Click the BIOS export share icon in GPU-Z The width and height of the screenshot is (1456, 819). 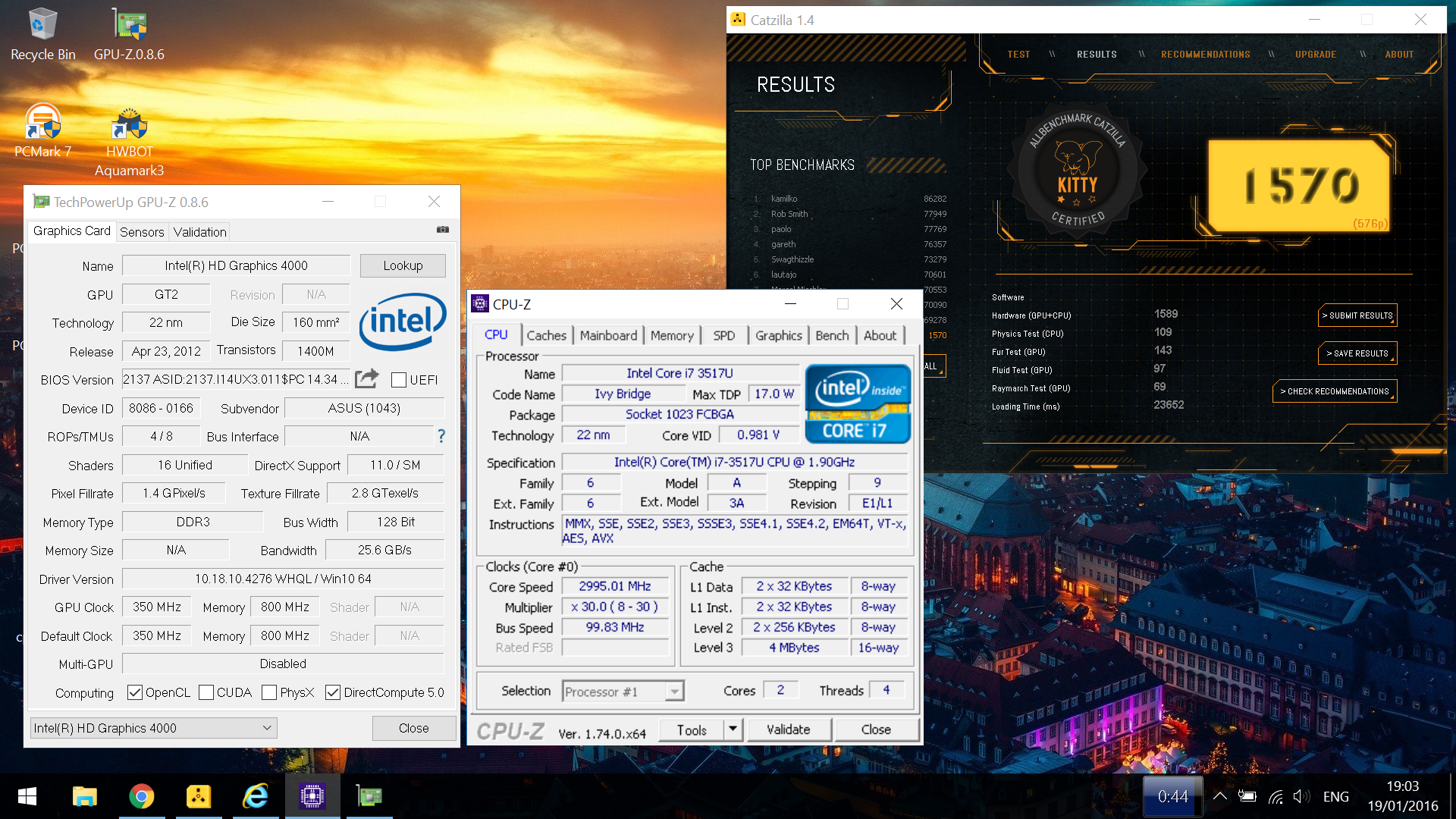[x=366, y=378]
